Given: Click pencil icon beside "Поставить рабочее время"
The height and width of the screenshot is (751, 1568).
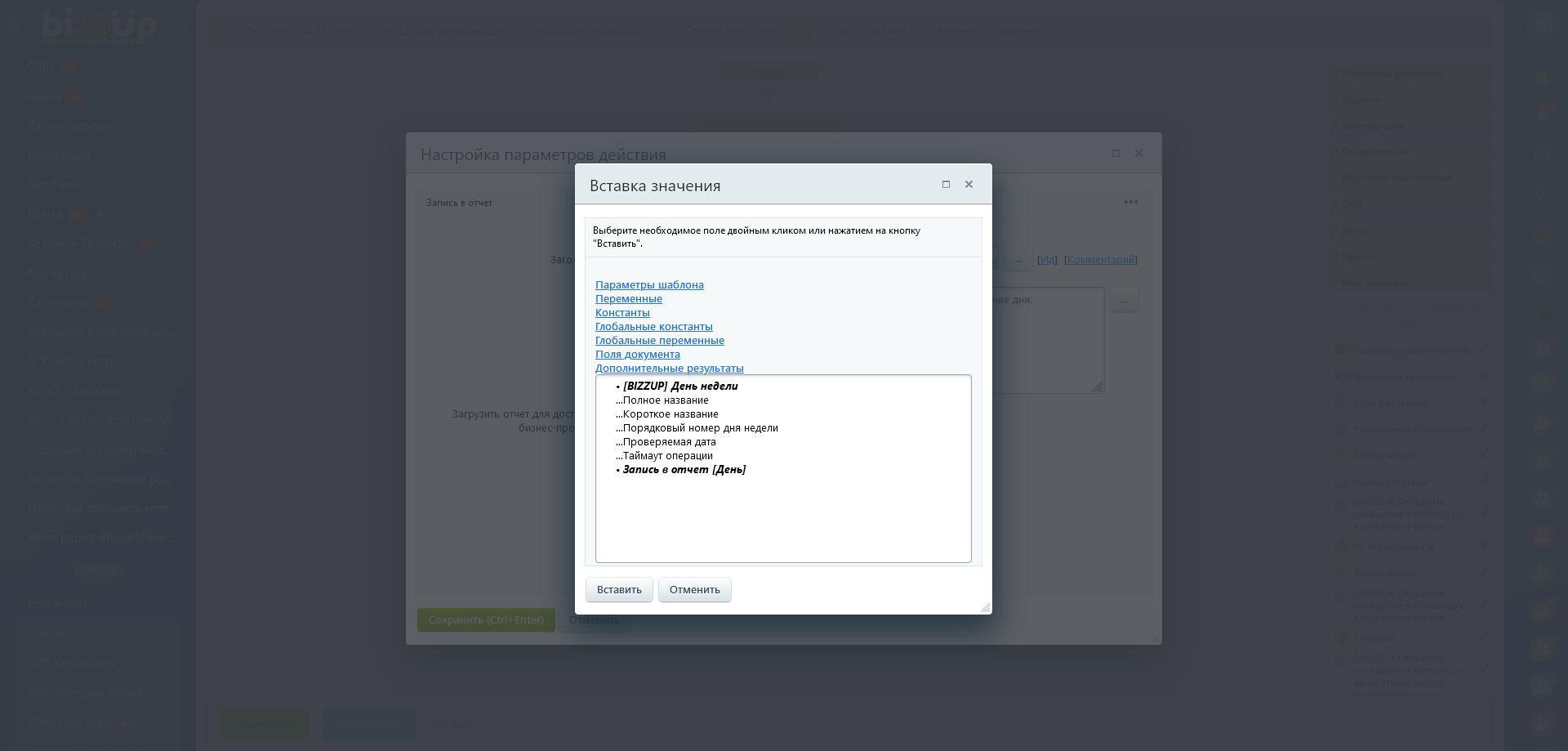Looking at the screenshot, I should click(x=1483, y=350).
